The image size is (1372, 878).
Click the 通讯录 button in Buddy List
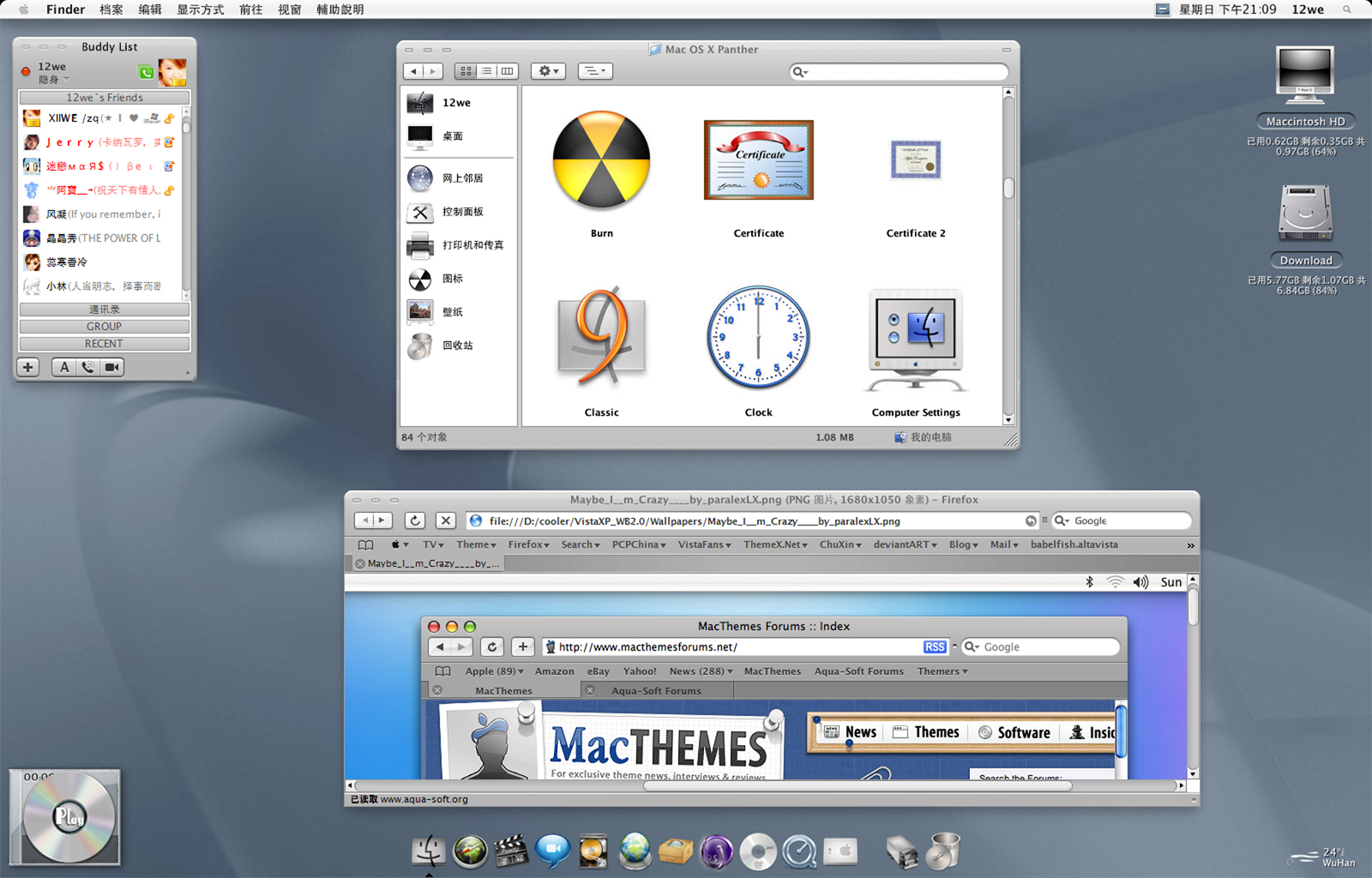pos(105,310)
